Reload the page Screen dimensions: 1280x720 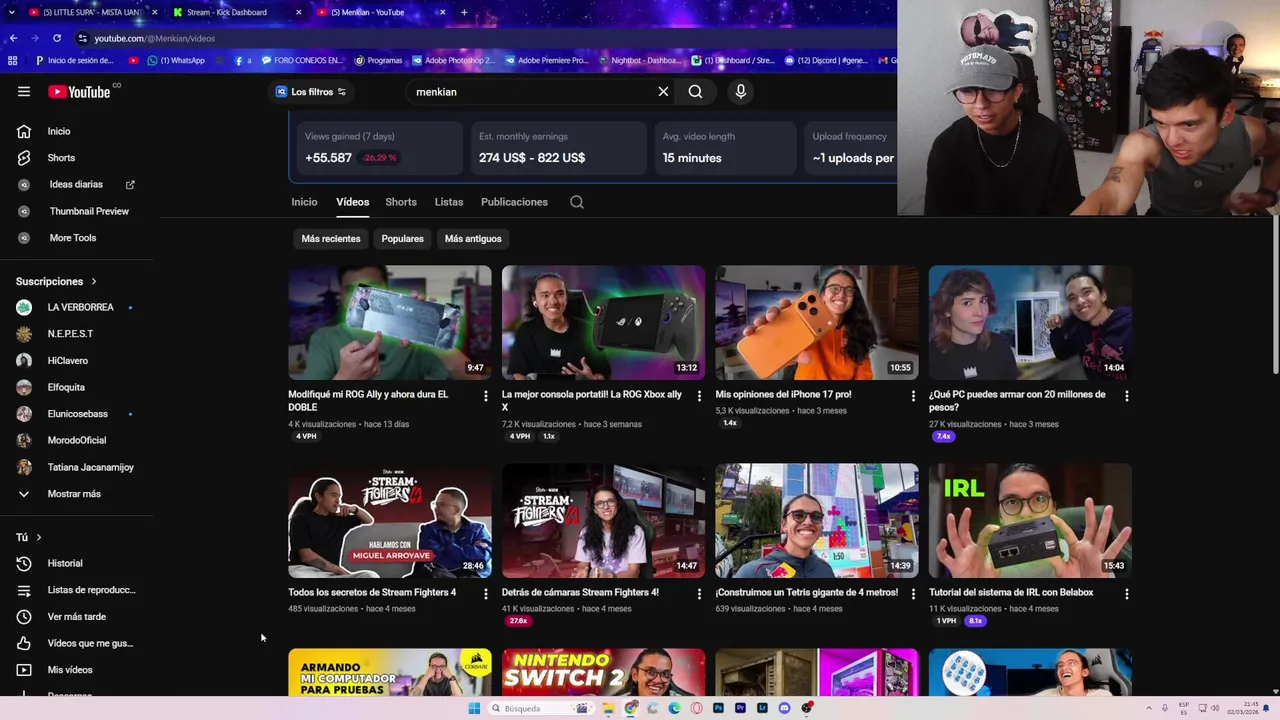(x=57, y=38)
